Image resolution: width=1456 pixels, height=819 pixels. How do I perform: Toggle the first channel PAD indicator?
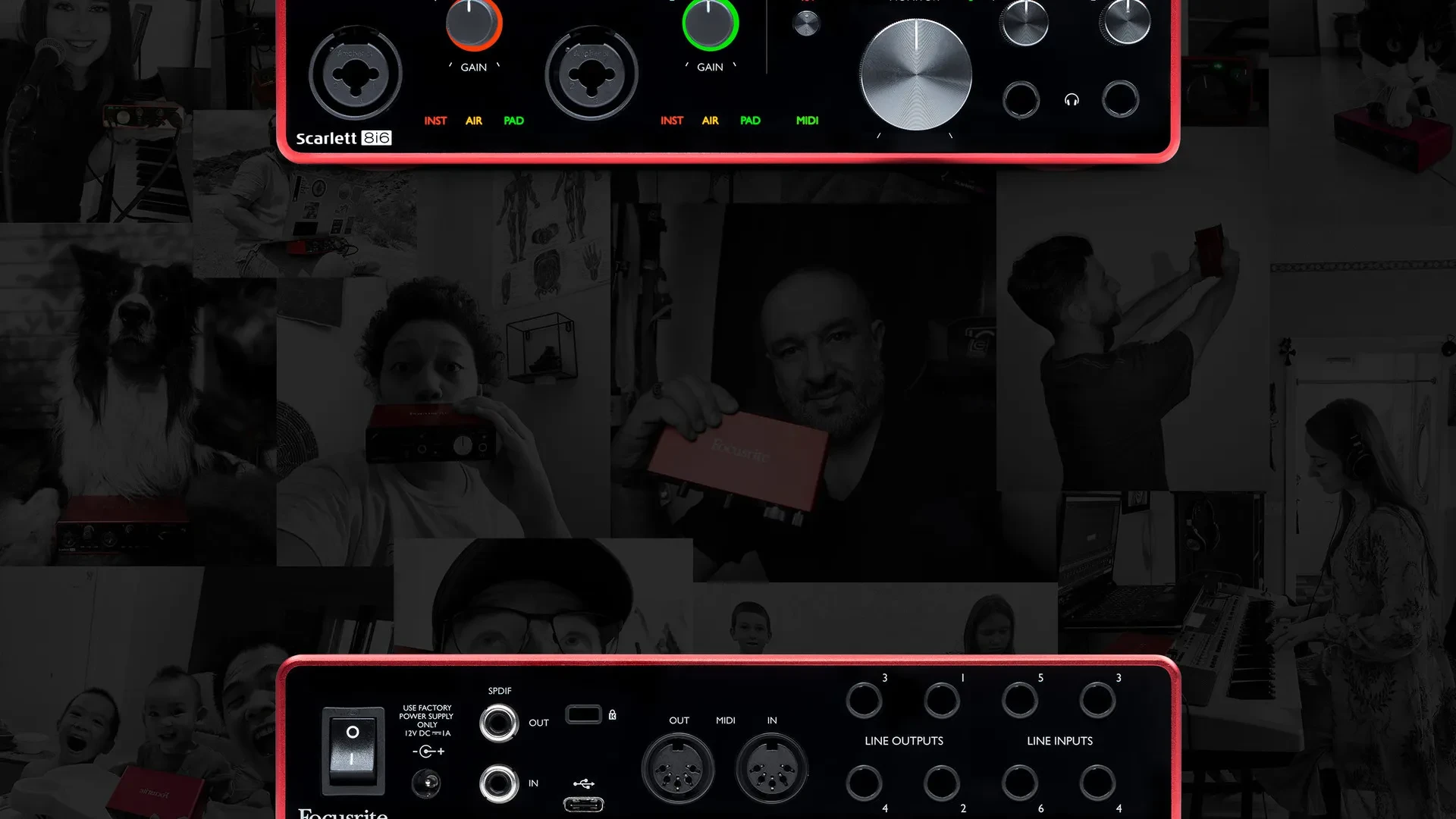(x=513, y=121)
